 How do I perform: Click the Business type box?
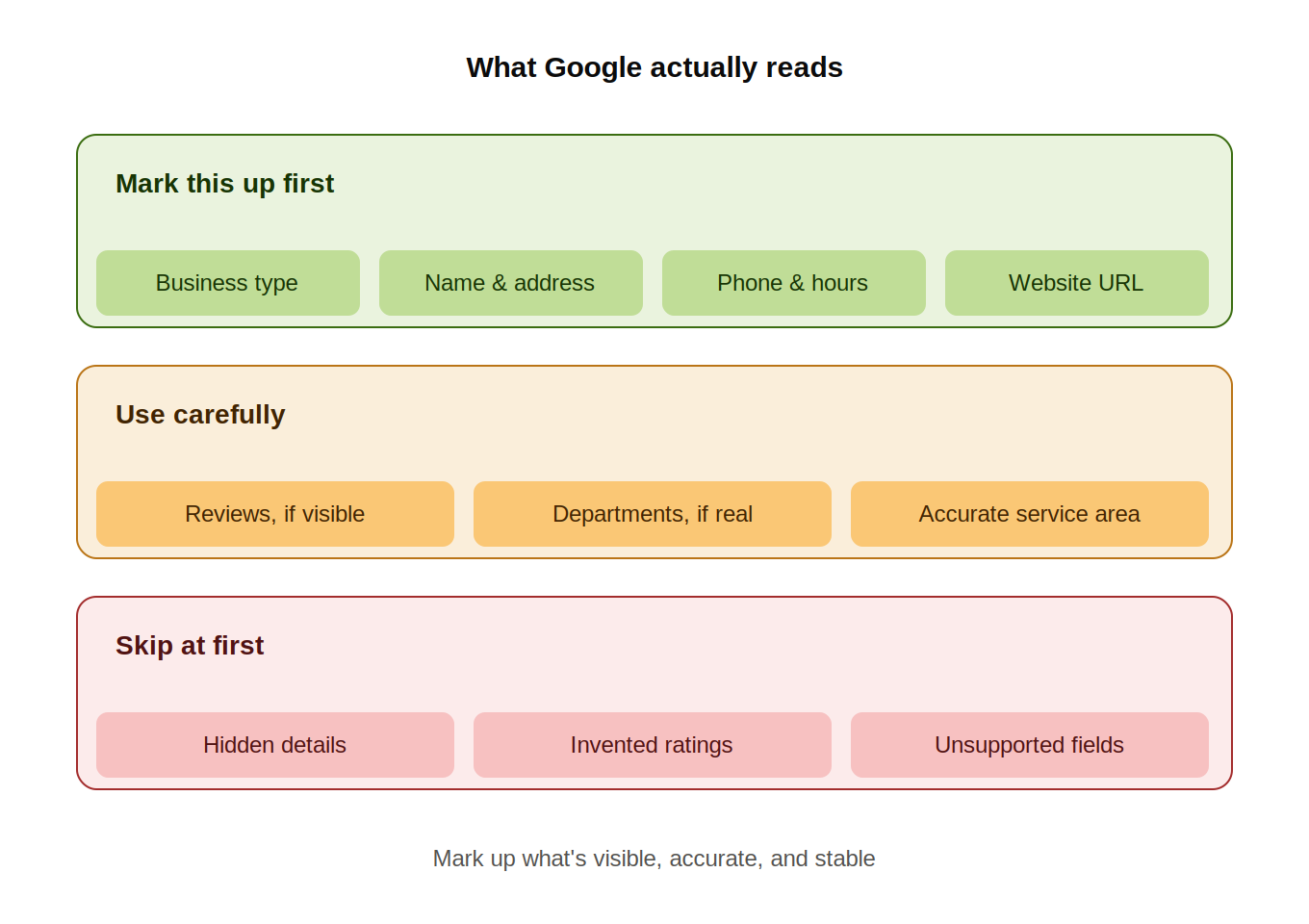point(228,283)
